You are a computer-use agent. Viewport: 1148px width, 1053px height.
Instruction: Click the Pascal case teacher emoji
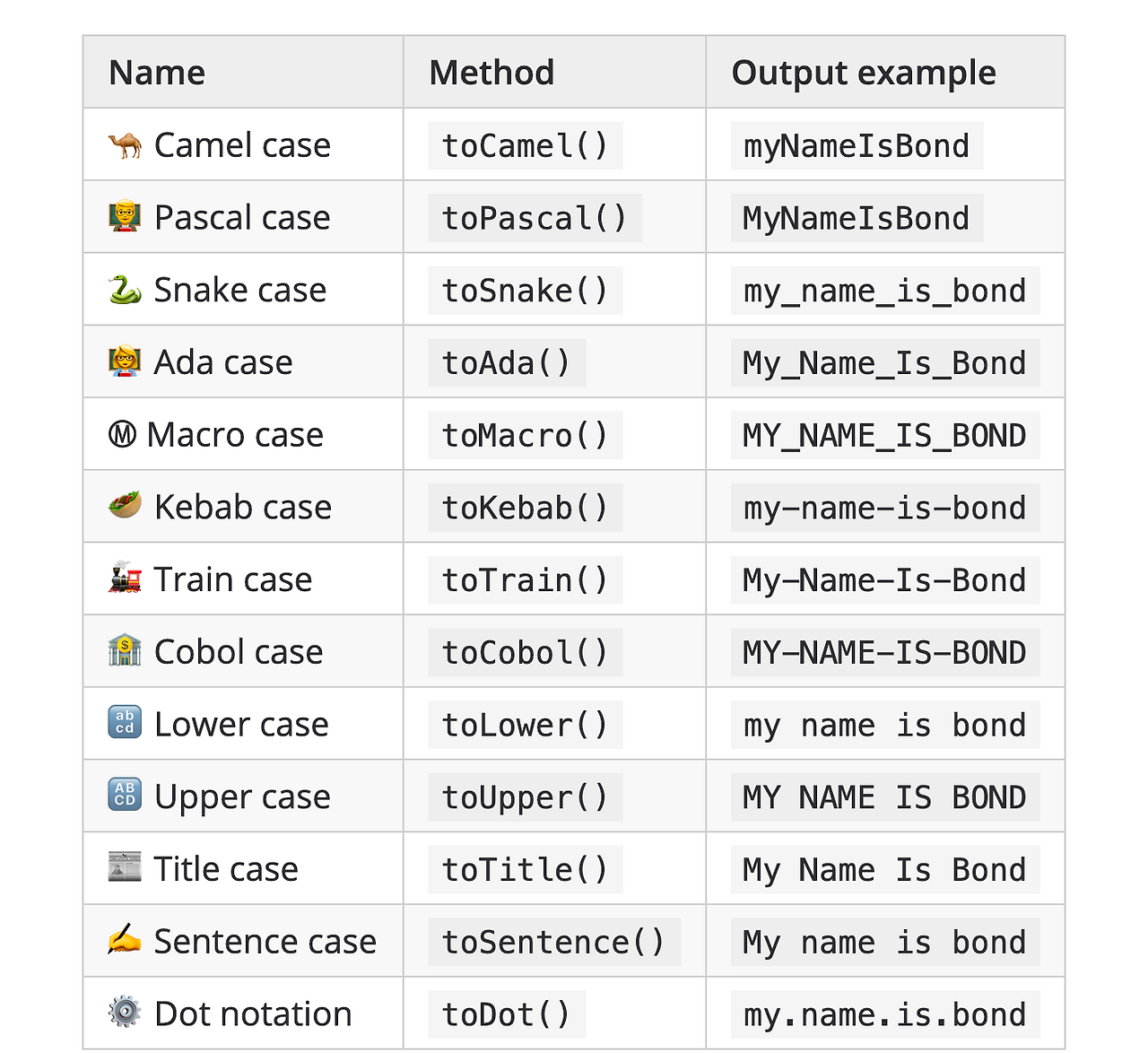pyautogui.click(x=125, y=217)
